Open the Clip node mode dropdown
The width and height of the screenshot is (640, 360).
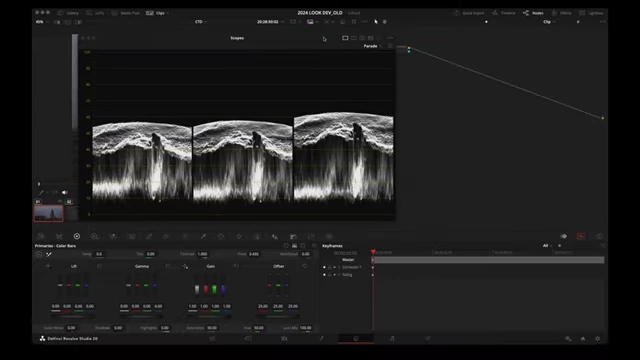(549, 22)
